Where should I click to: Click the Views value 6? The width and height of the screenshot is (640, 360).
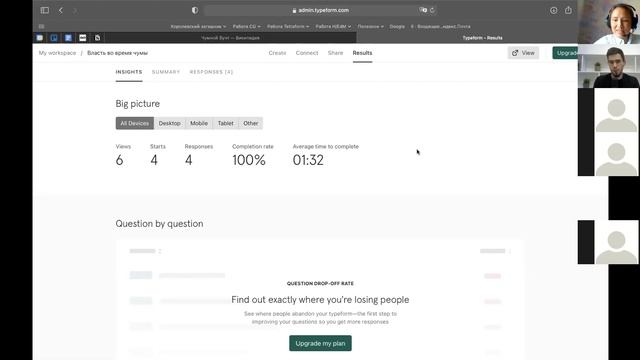[x=119, y=160]
